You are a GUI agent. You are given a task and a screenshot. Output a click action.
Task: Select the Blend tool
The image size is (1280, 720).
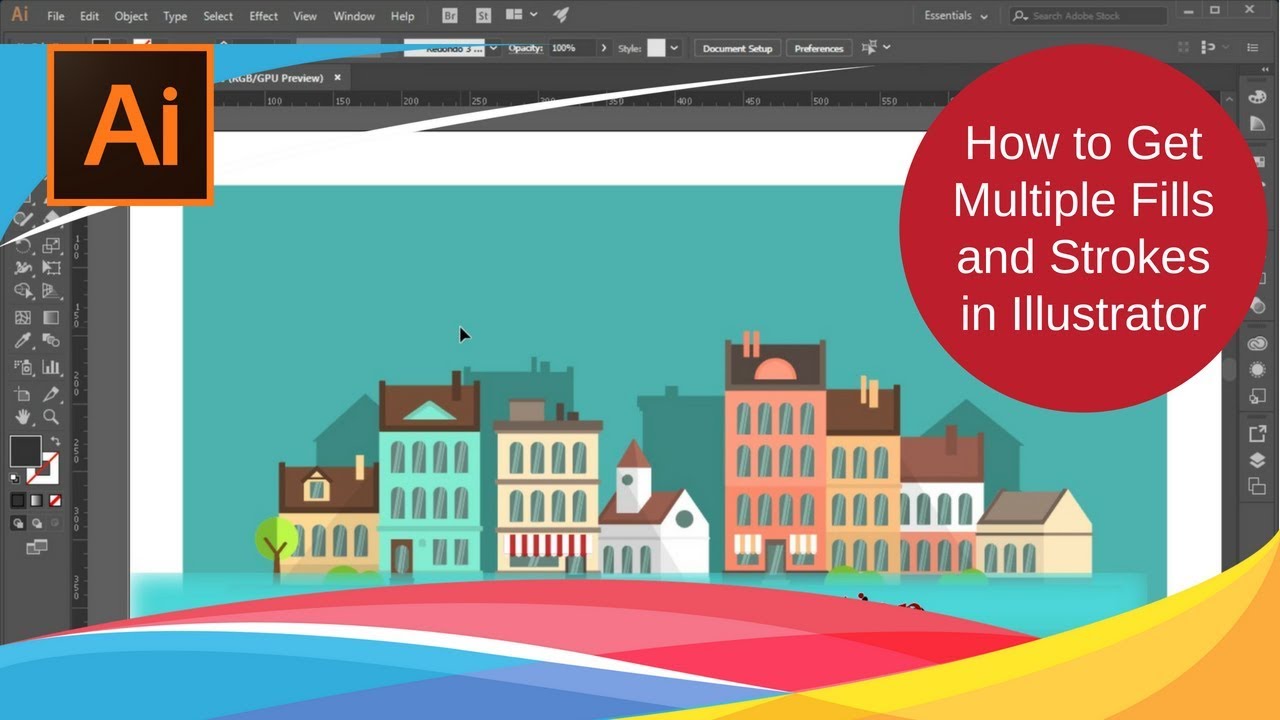tap(51, 342)
